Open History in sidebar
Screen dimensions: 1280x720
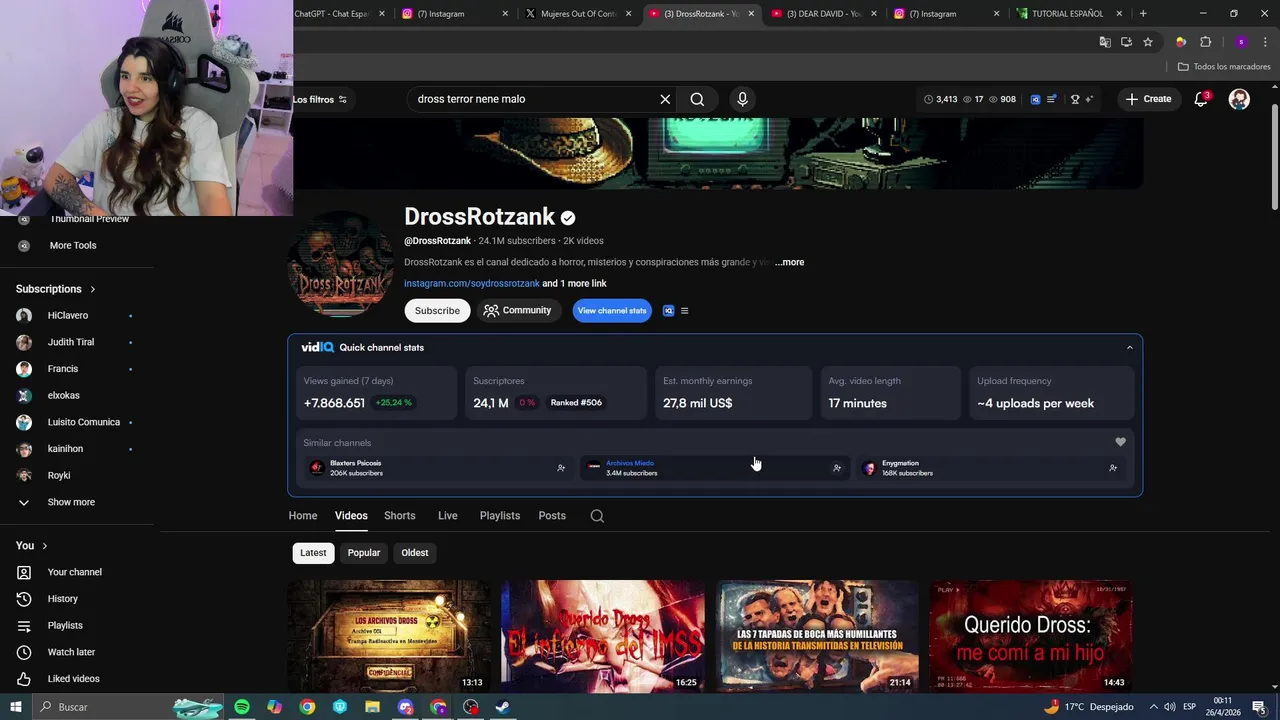[x=62, y=599]
